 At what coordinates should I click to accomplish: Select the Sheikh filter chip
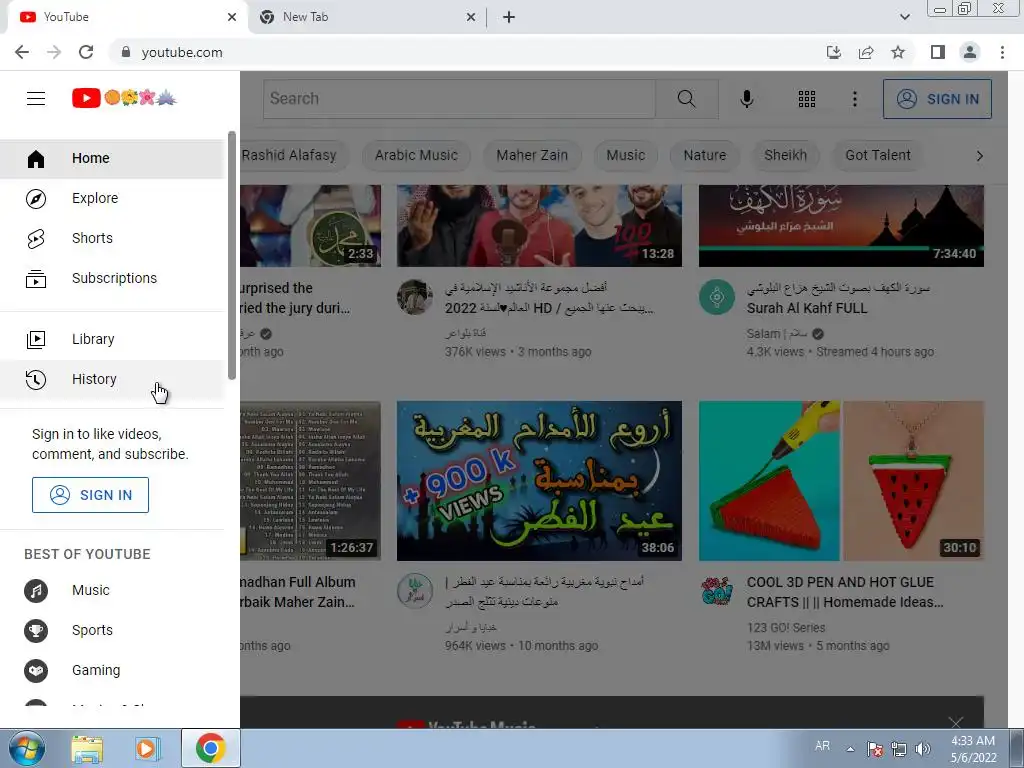(x=786, y=155)
